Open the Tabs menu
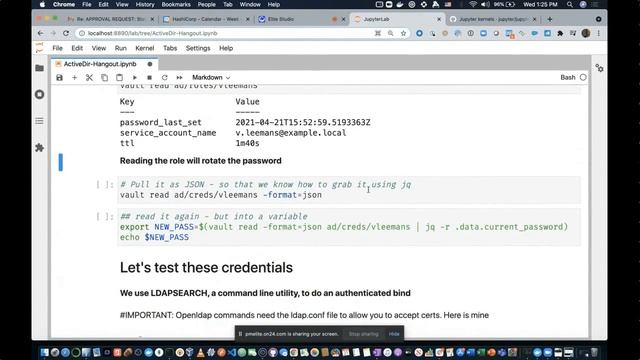The width and height of the screenshot is (640, 360). click(x=170, y=48)
